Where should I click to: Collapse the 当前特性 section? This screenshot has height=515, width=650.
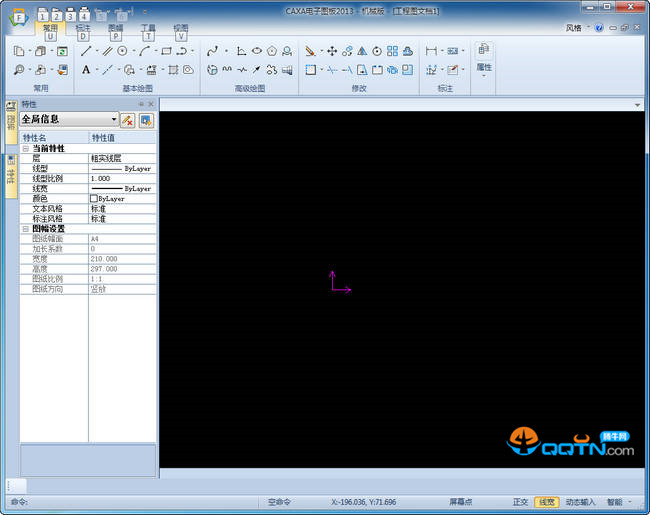point(25,148)
